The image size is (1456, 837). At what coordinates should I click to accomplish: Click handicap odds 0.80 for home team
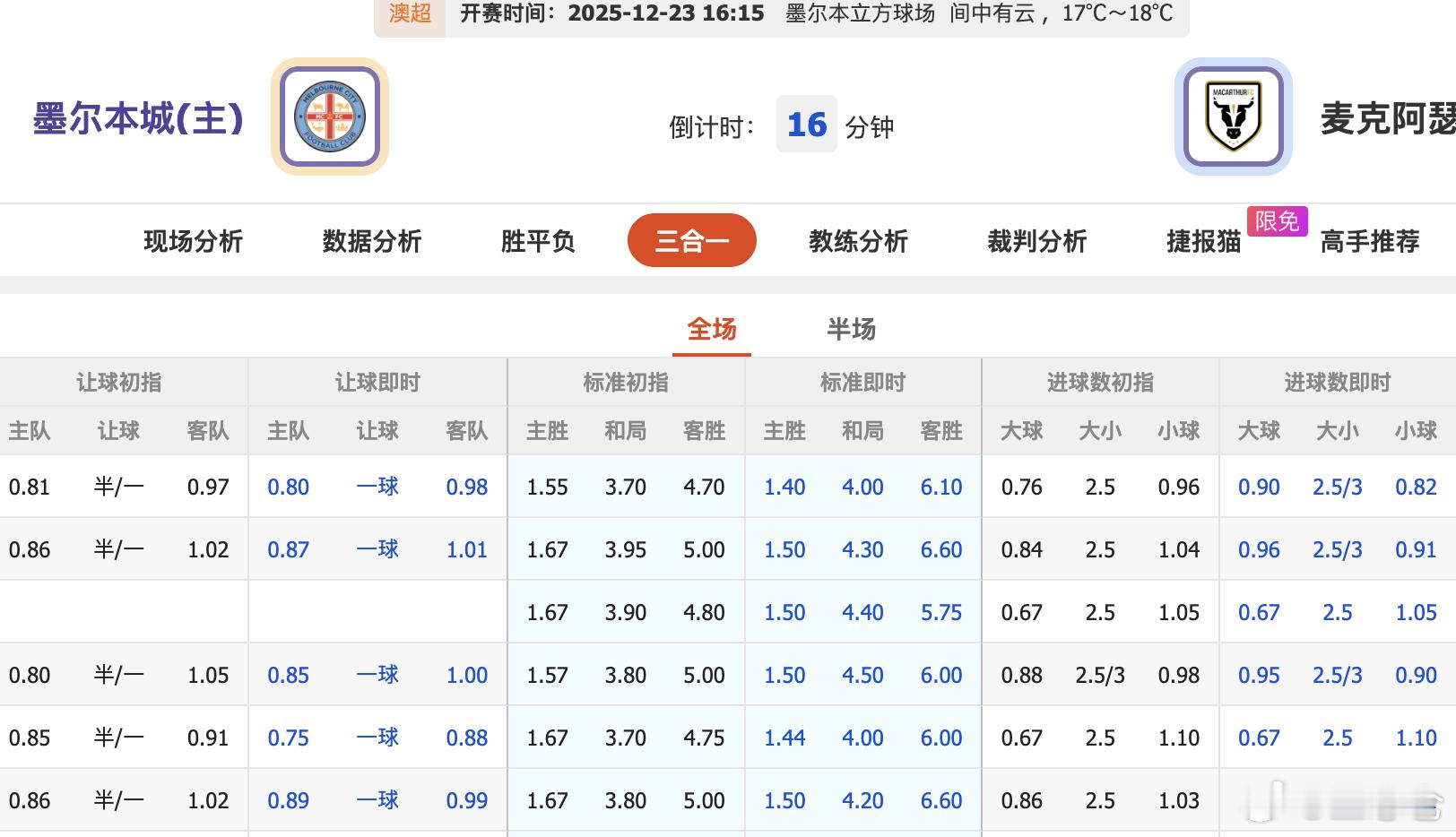click(x=288, y=487)
